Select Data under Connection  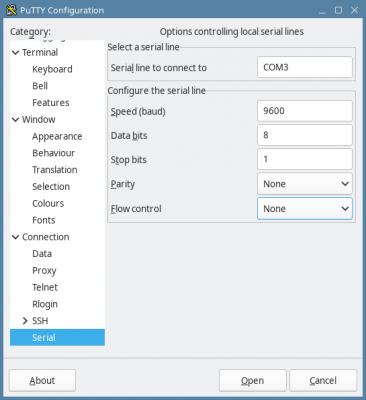[x=42, y=254]
